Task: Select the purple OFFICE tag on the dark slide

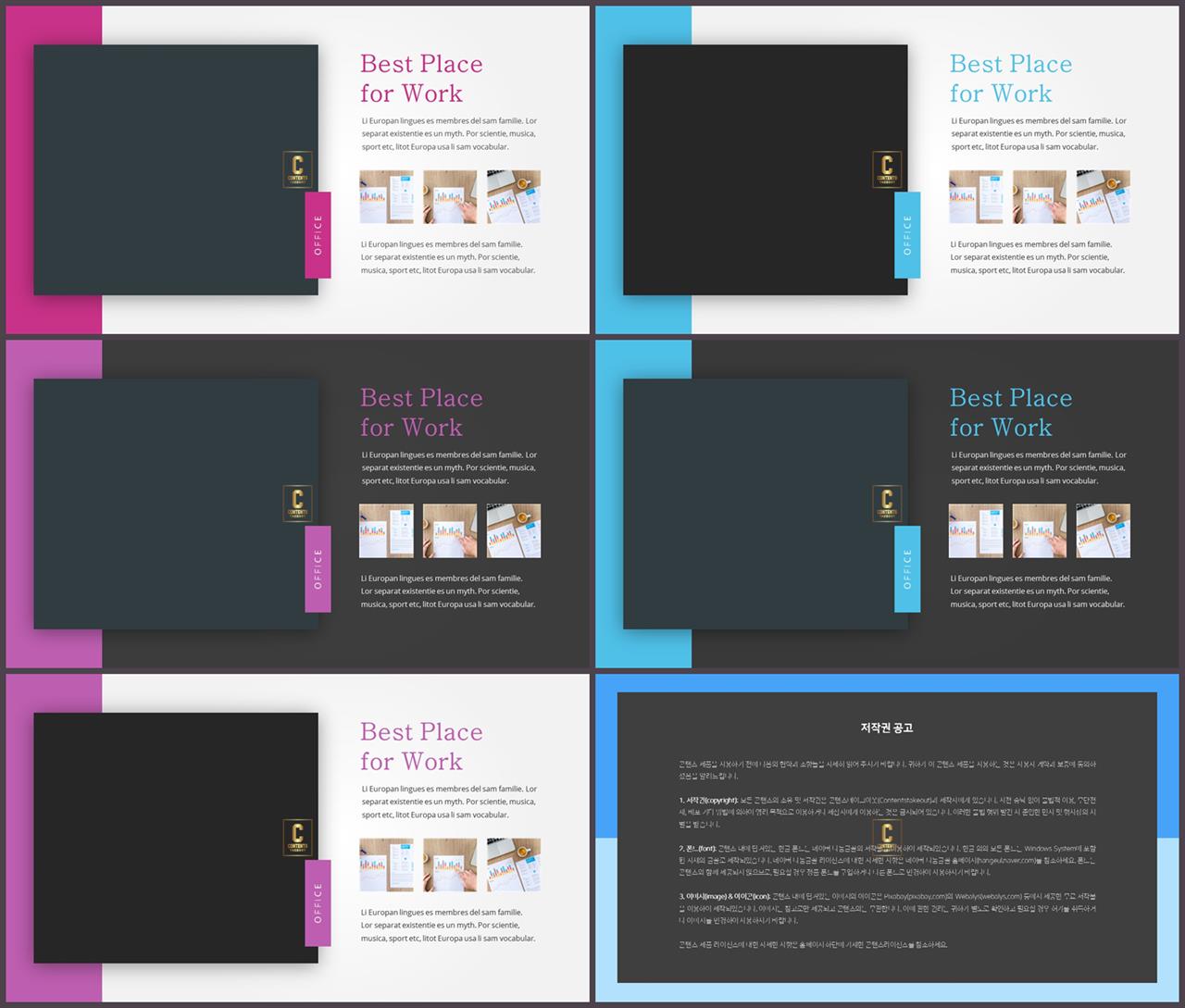Action: pos(318,569)
